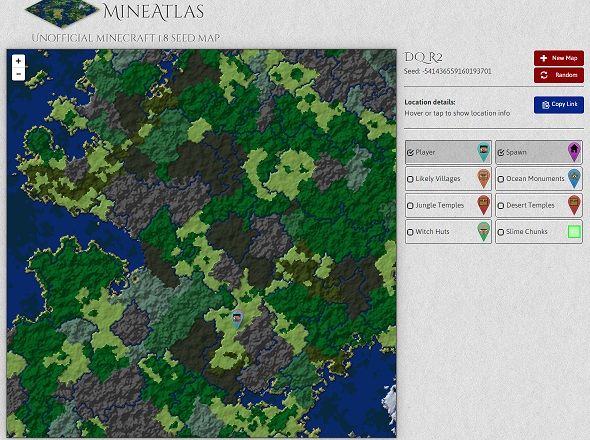Click the Desert Temples chest pin icon
This screenshot has height=440, width=590.
[x=574, y=205]
